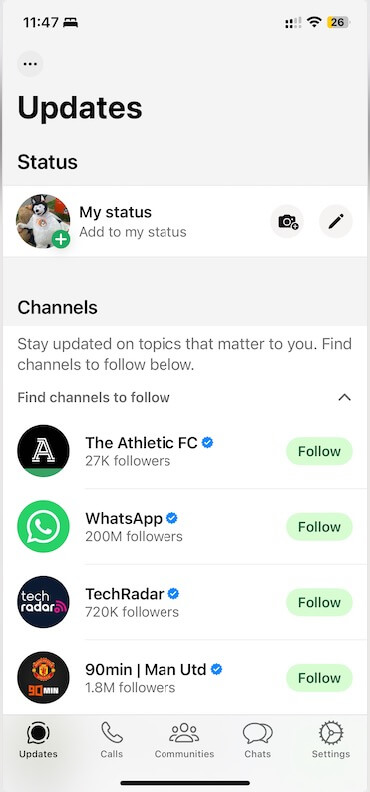Select the Updates tab
Image resolution: width=370 pixels, height=792 pixels.
click(x=38, y=740)
